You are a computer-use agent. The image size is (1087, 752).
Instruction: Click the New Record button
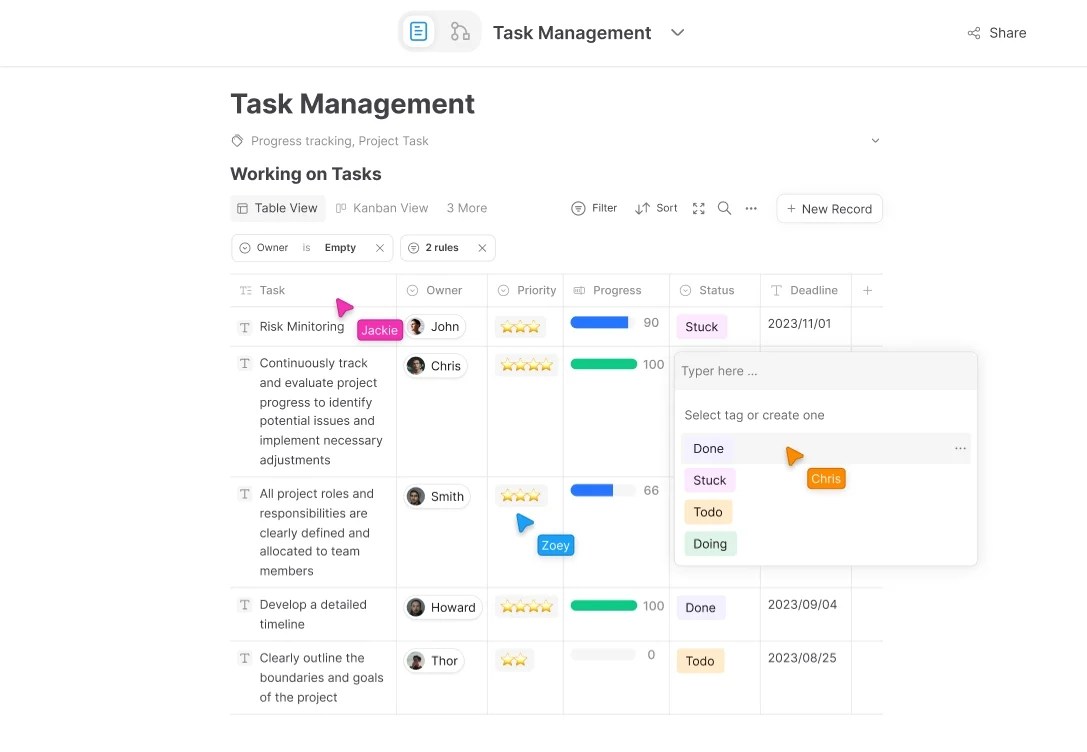coord(829,208)
